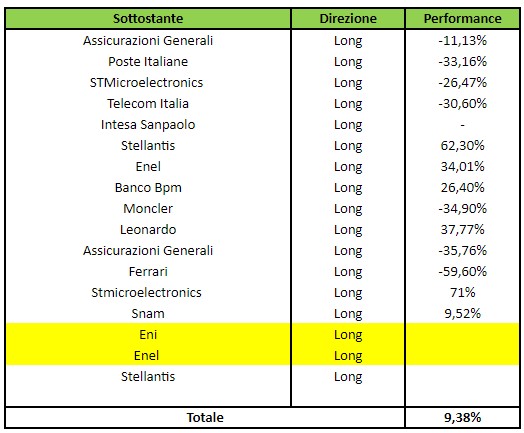Click the empty Performance cell for Eni
The height and width of the screenshot is (433, 524).
pos(463,334)
